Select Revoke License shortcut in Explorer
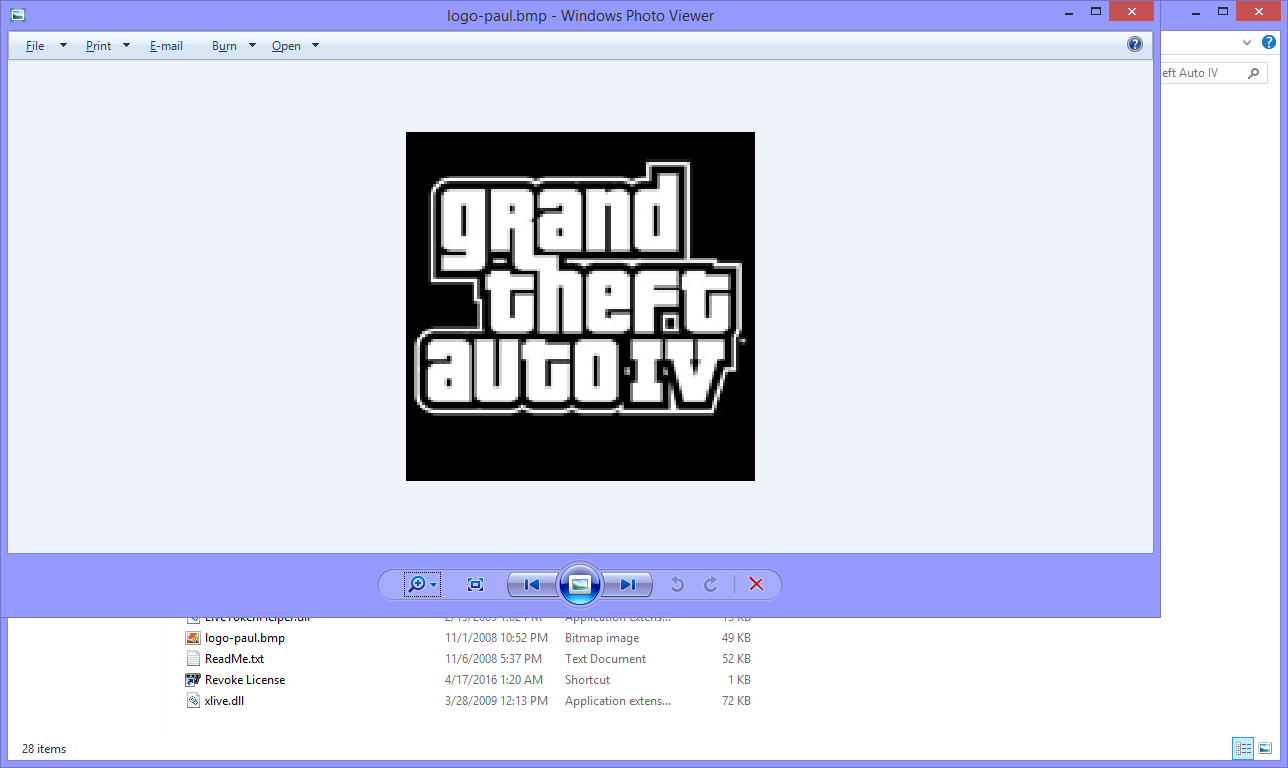 [245, 680]
